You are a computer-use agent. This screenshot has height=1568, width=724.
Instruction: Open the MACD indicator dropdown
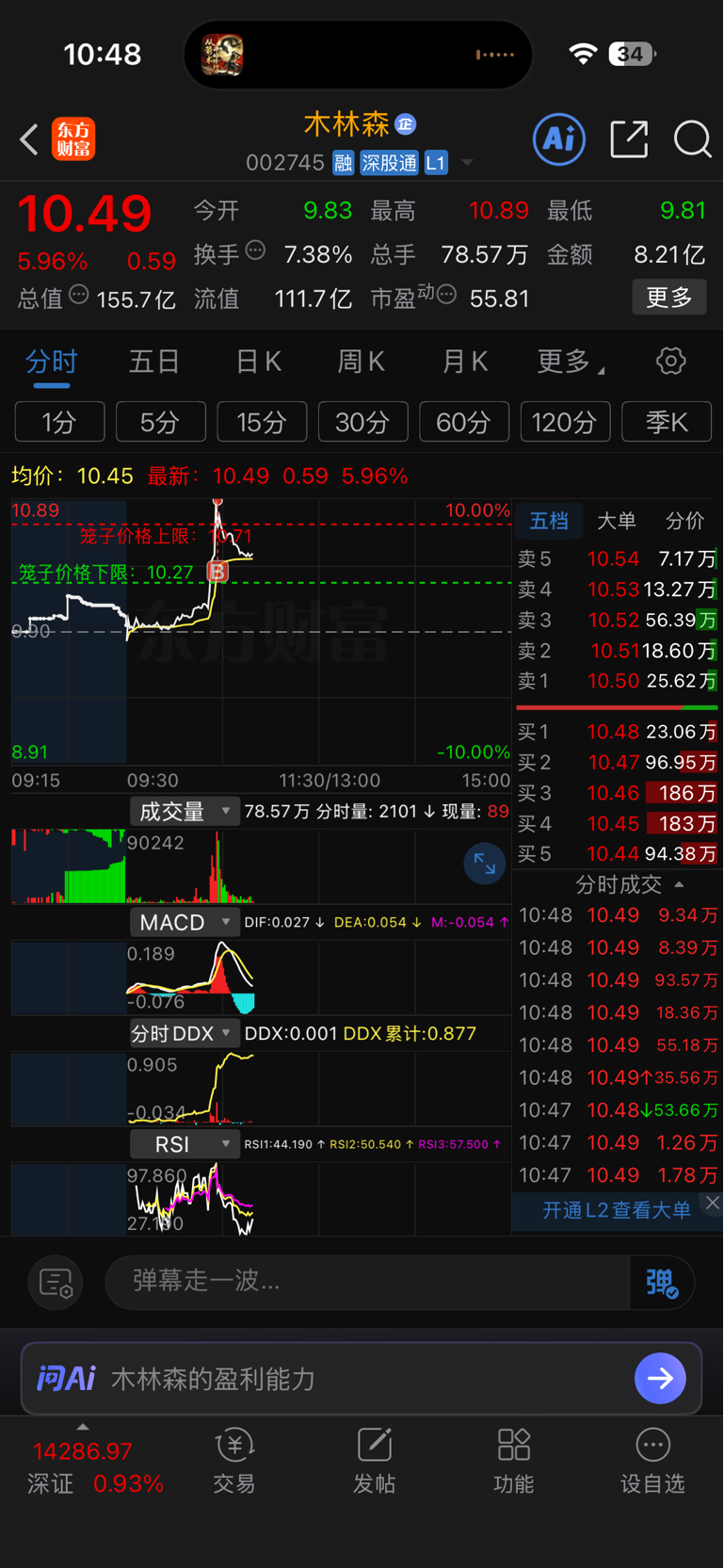[185, 922]
